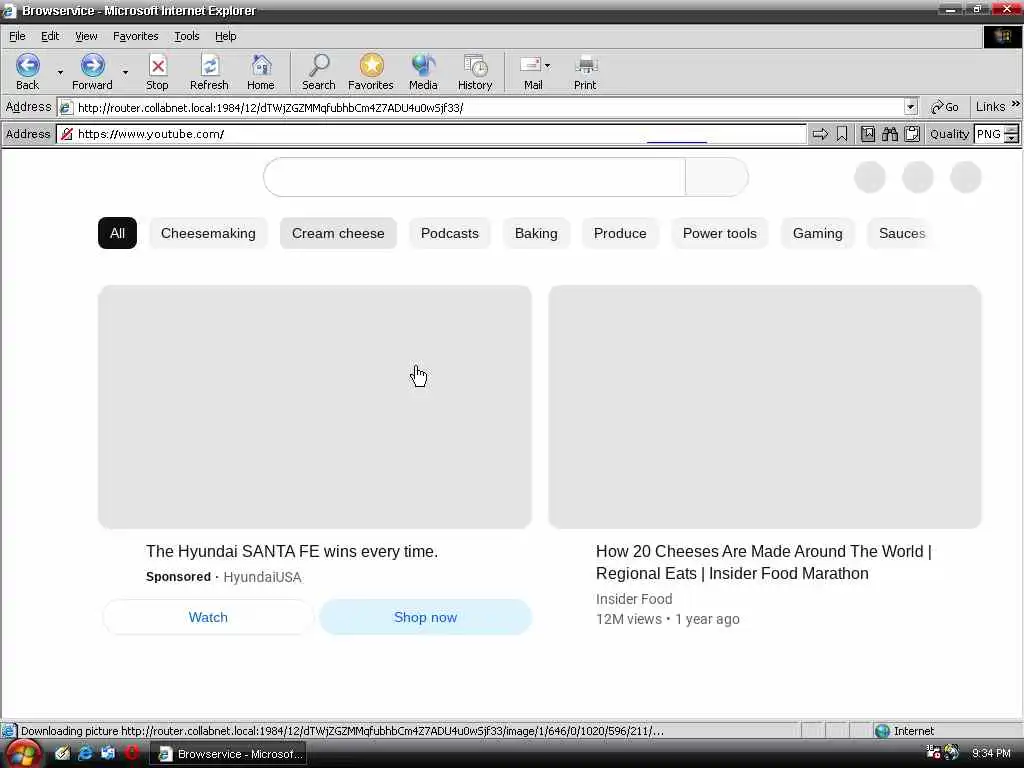Open the Back button history dropdown arrow
The height and width of the screenshot is (768, 1024).
pyautogui.click(x=60, y=72)
